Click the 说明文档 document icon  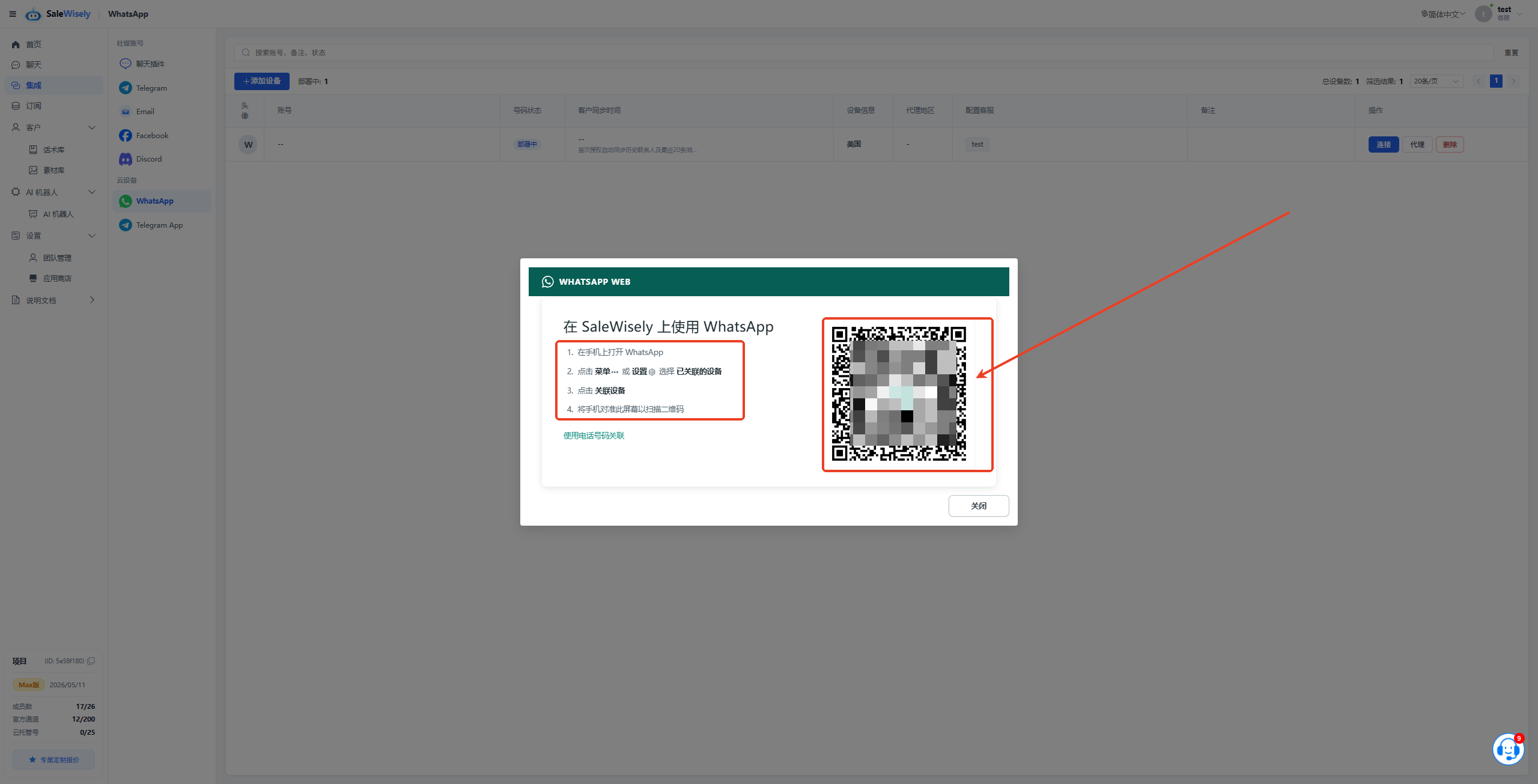tap(16, 300)
